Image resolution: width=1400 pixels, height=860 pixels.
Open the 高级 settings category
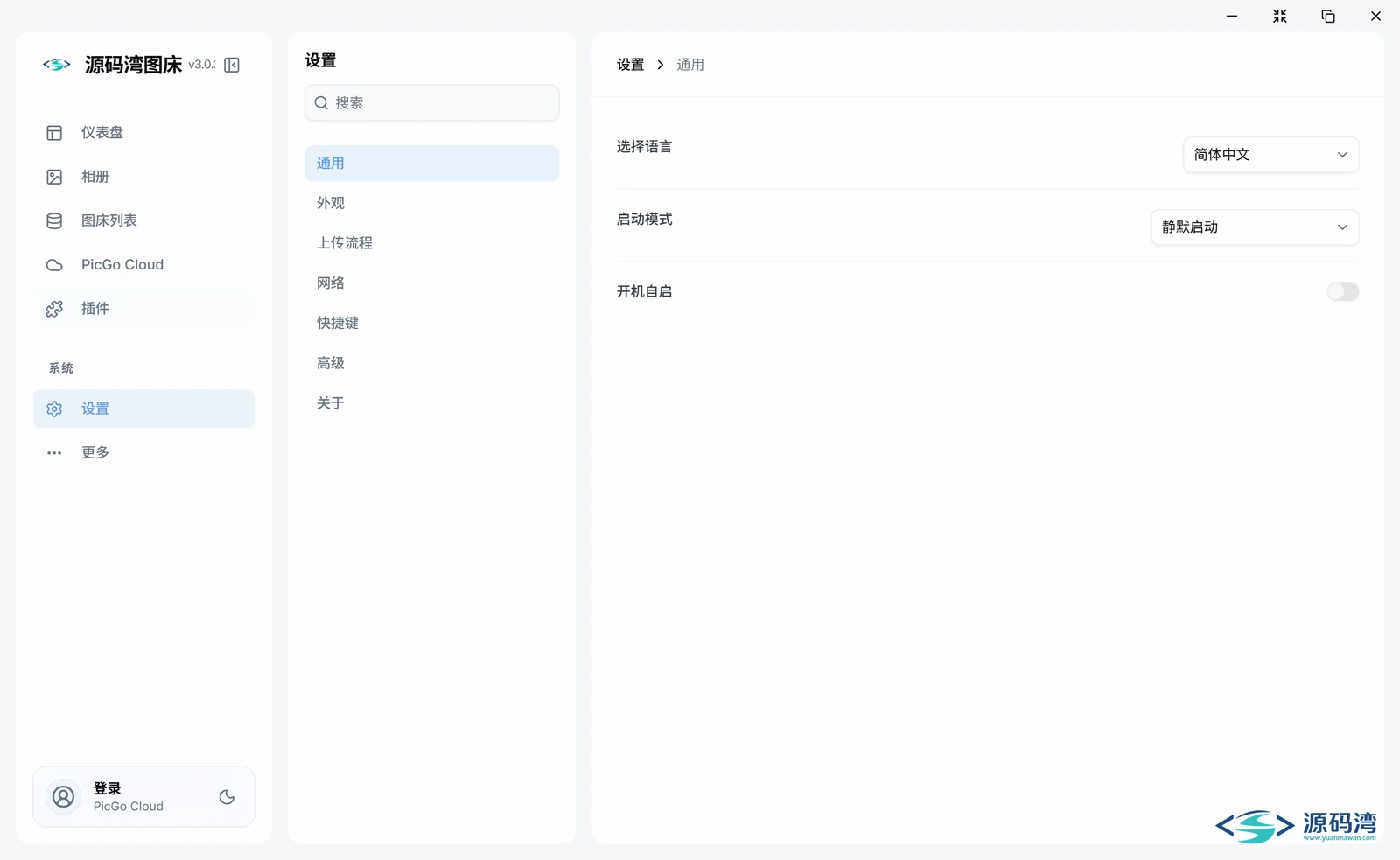coord(431,363)
